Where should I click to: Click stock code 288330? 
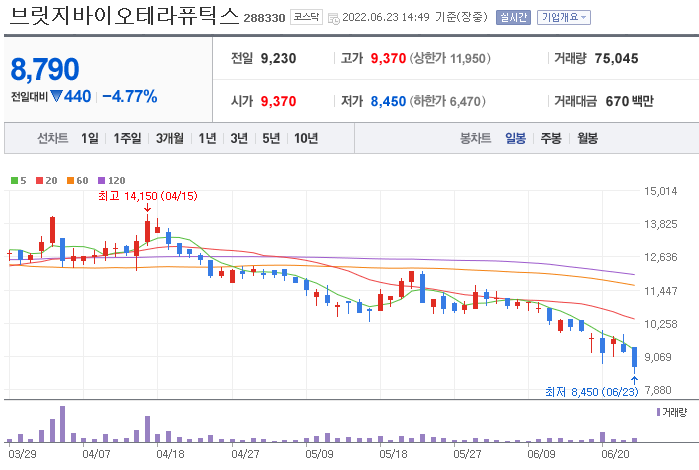264,18
